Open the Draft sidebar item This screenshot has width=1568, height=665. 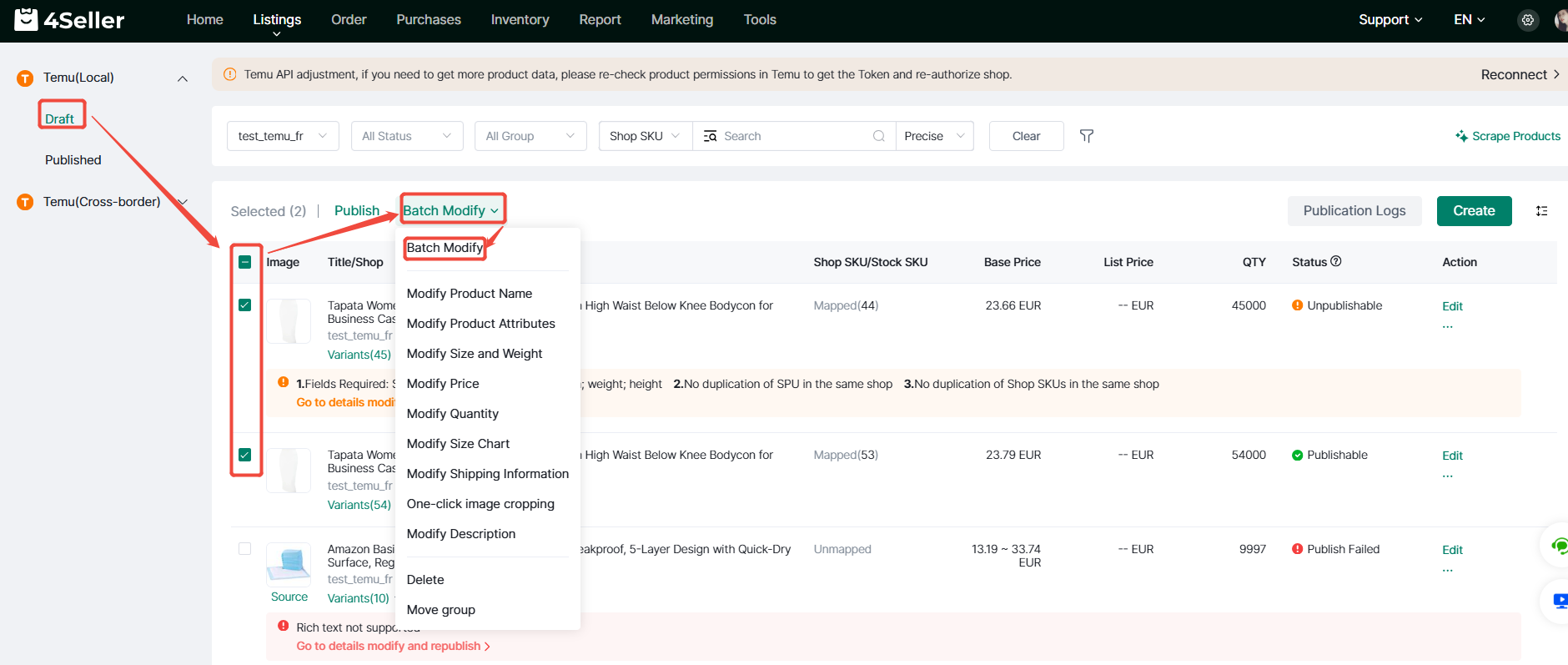pos(59,118)
